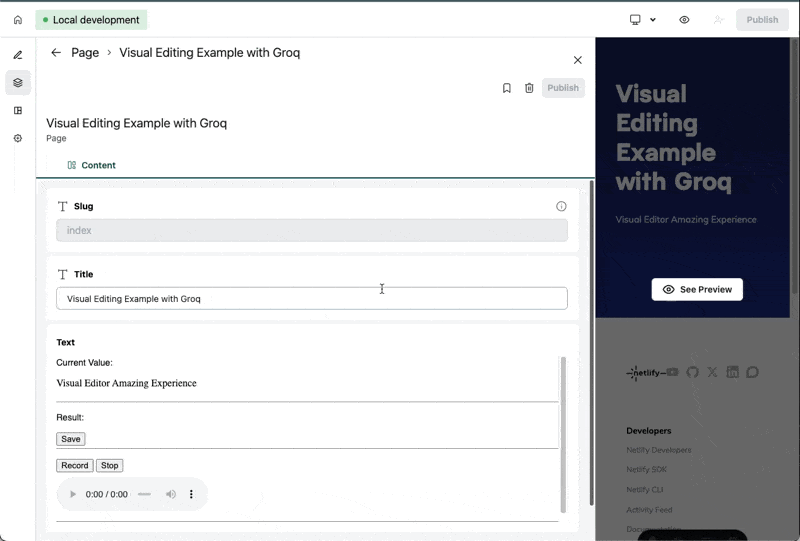The image size is (800, 541).
Task: Expand the viewport size dropdown arrow
Action: click(x=653, y=20)
